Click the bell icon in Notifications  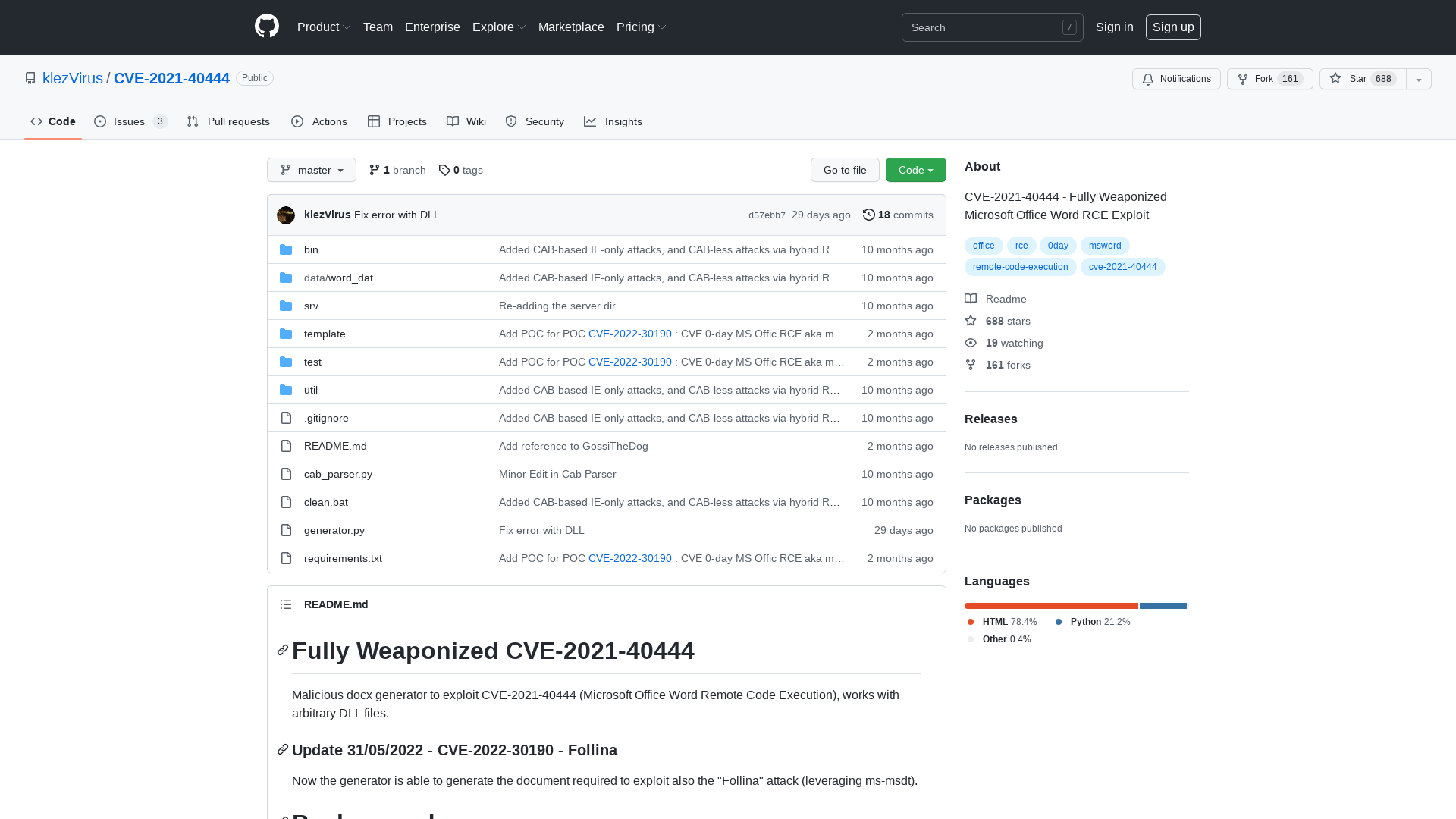pyautogui.click(x=1148, y=79)
